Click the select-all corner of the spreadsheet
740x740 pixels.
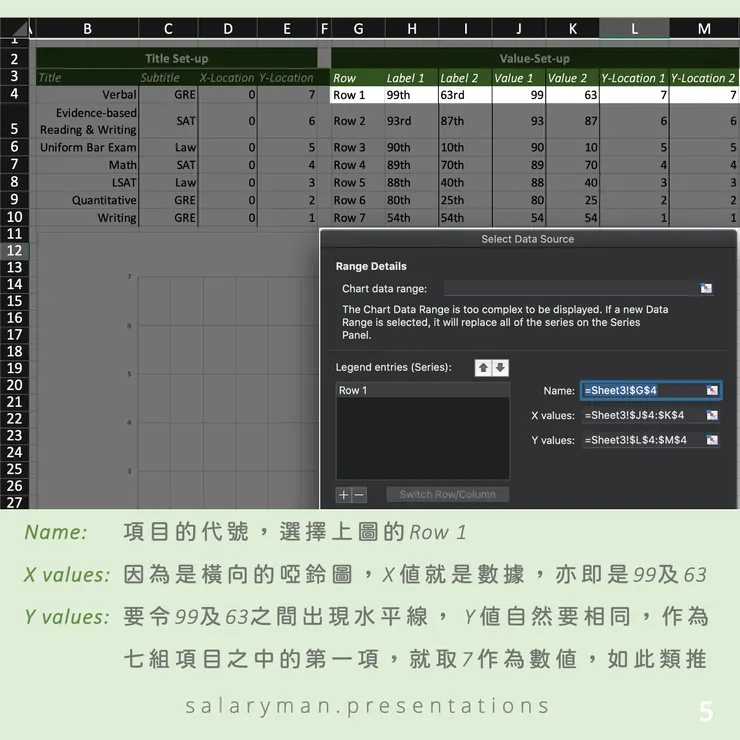[15, 29]
